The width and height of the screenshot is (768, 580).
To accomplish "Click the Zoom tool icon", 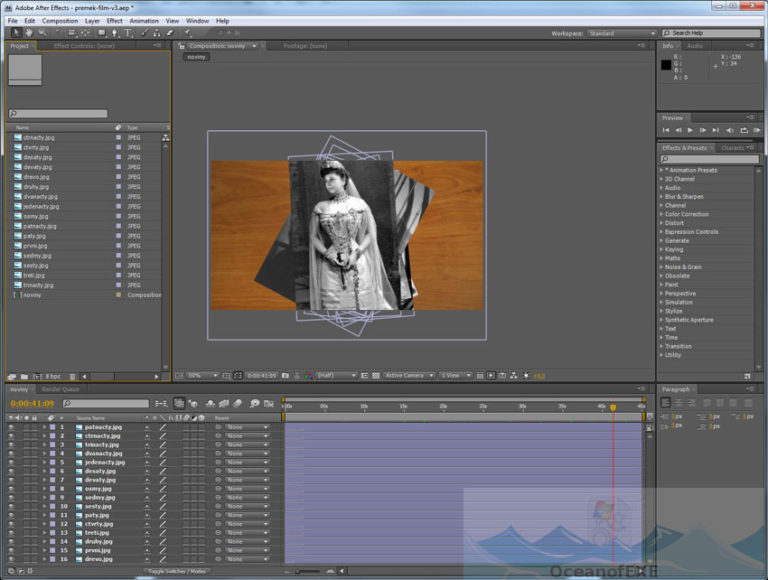I will click(41, 33).
